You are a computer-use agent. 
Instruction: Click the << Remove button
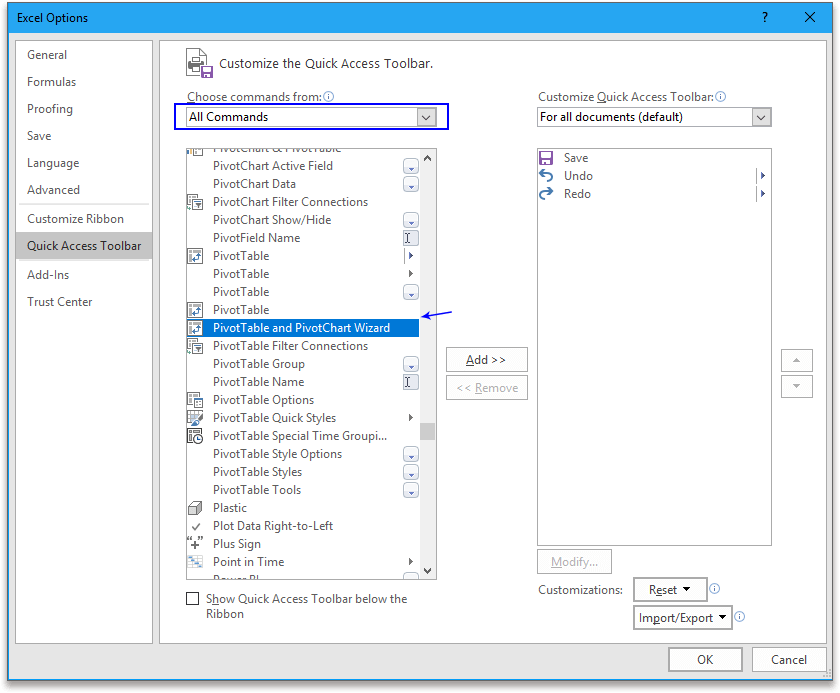click(x=486, y=388)
